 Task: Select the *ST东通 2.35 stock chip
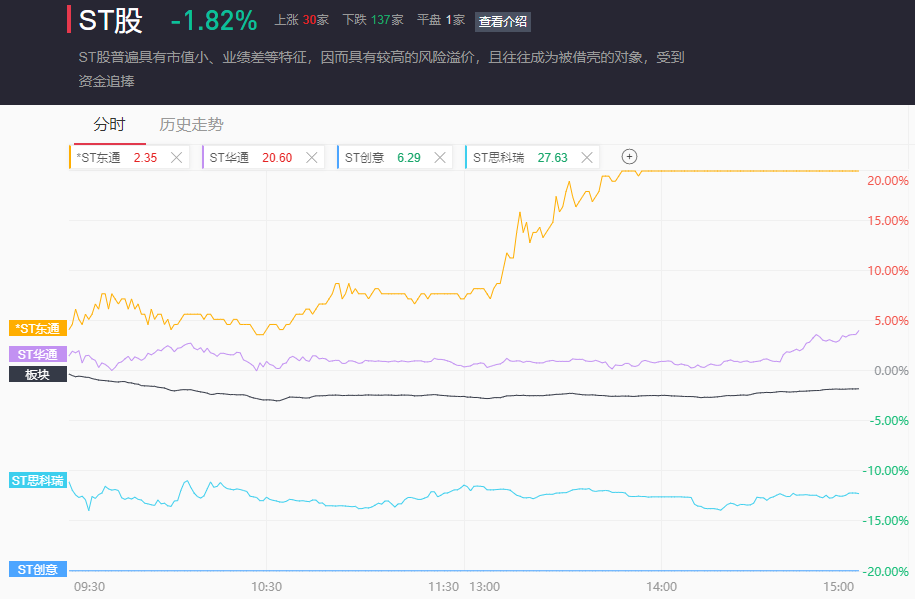[115, 157]
